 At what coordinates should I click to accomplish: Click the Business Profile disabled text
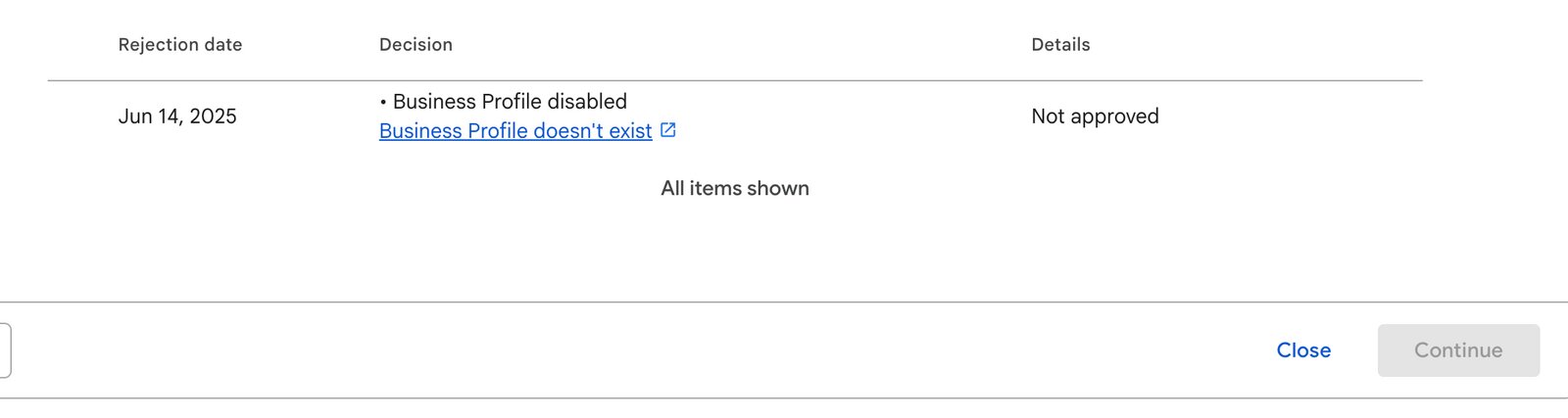[510, 102]
